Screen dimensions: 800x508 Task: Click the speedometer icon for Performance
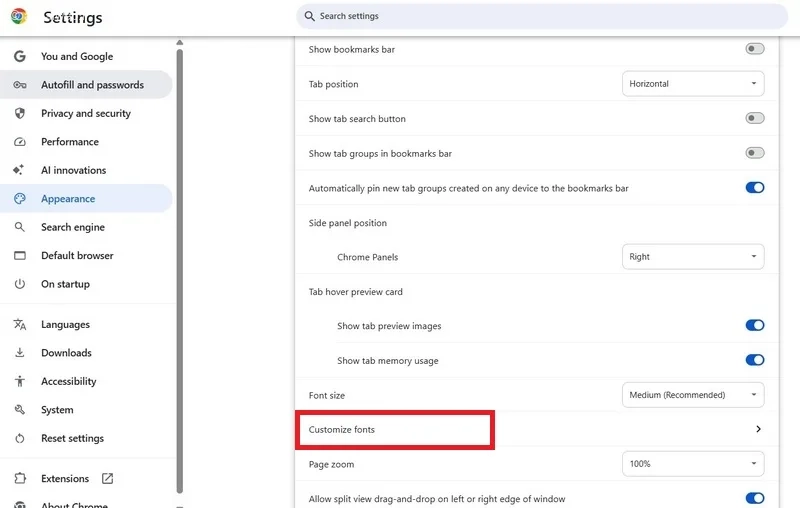click(x=20, y=142)
